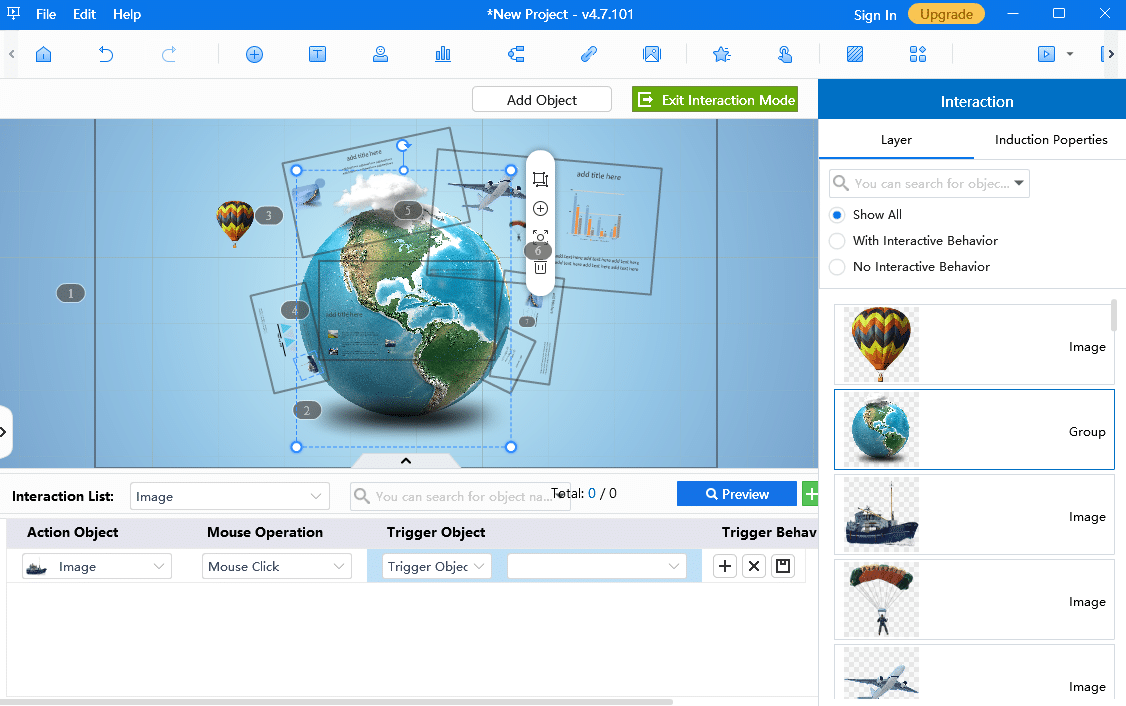Click the text box tool icon

click(x=317, y=55)
